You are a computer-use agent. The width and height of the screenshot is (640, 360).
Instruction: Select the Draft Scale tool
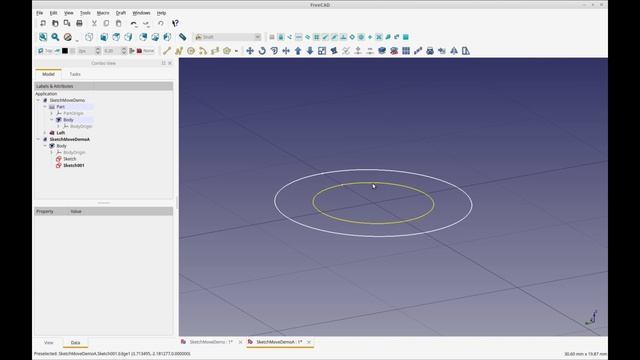(322, 51)
